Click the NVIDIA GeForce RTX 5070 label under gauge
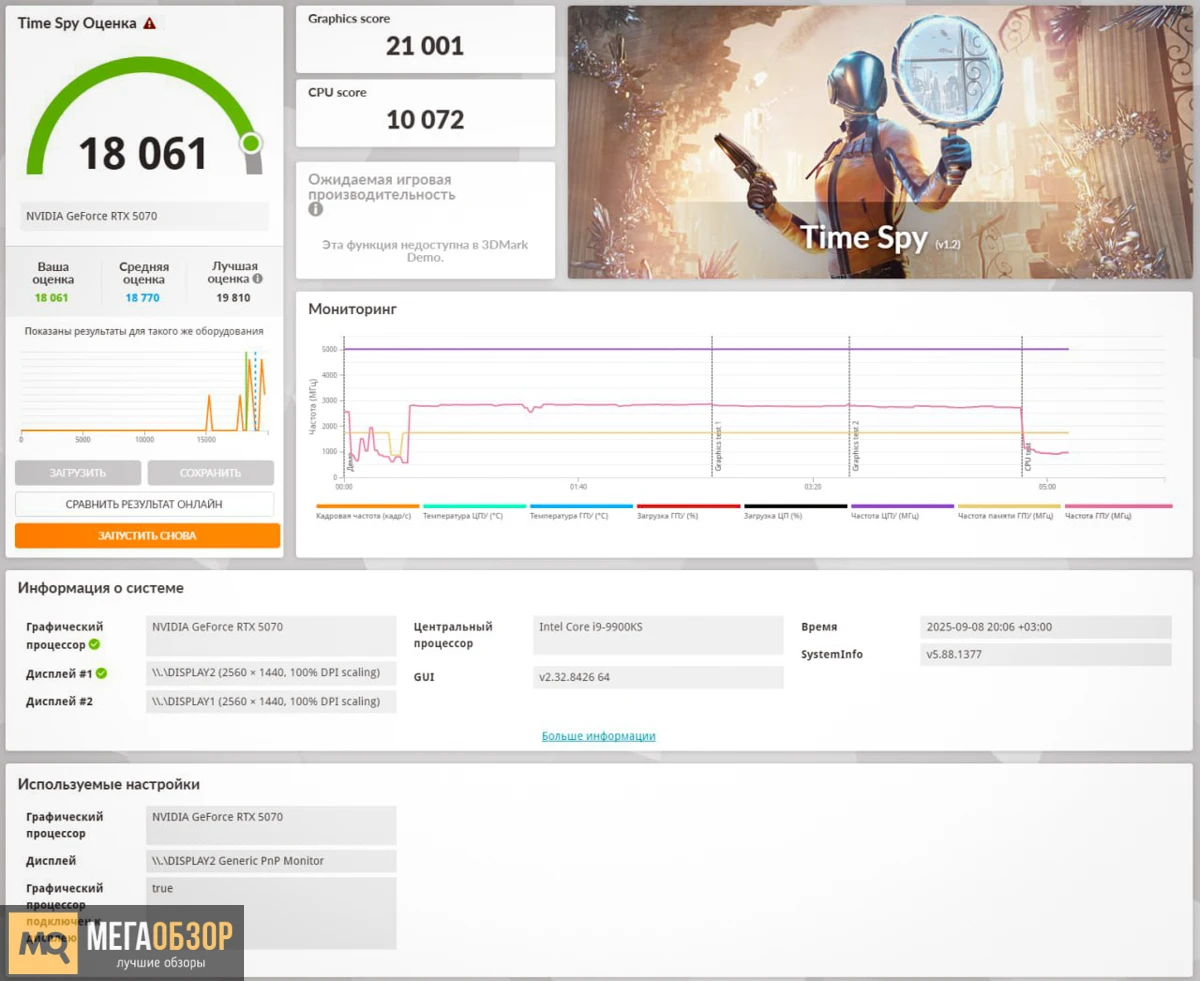Viewport: 1200px width, 981px height. coord(144,216)
